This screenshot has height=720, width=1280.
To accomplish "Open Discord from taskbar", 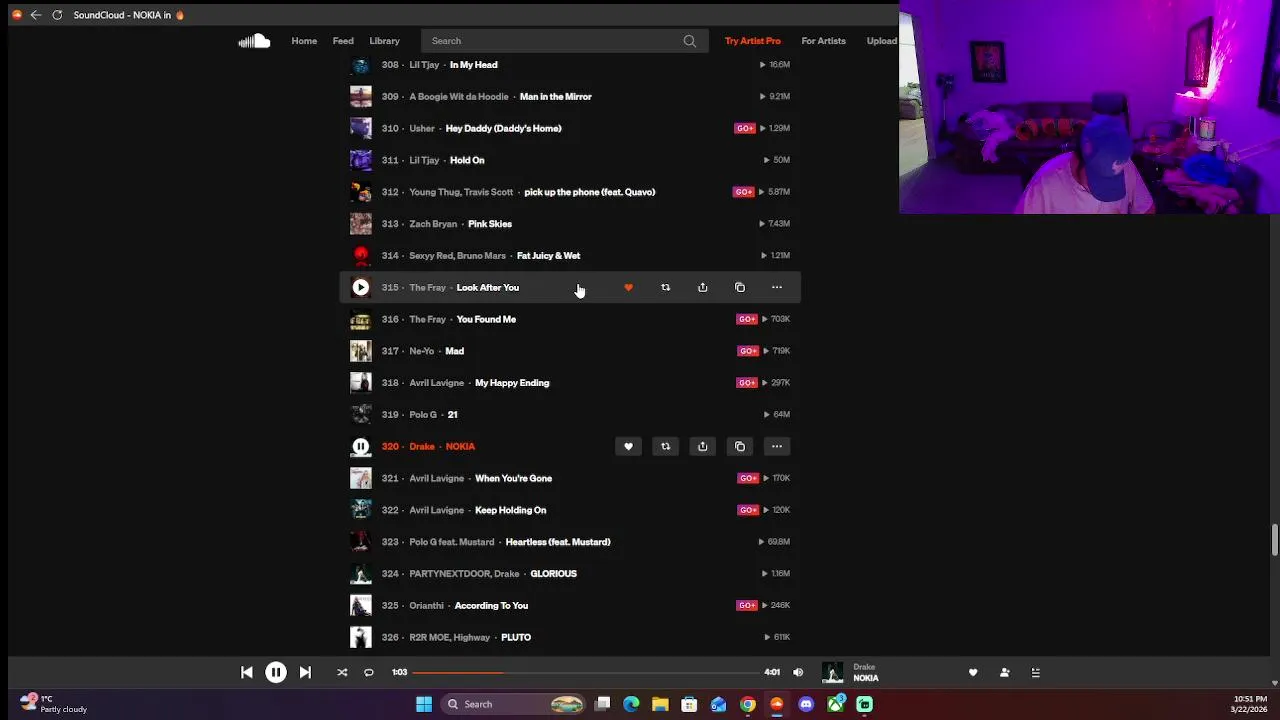I will click(x=806, y=705).
